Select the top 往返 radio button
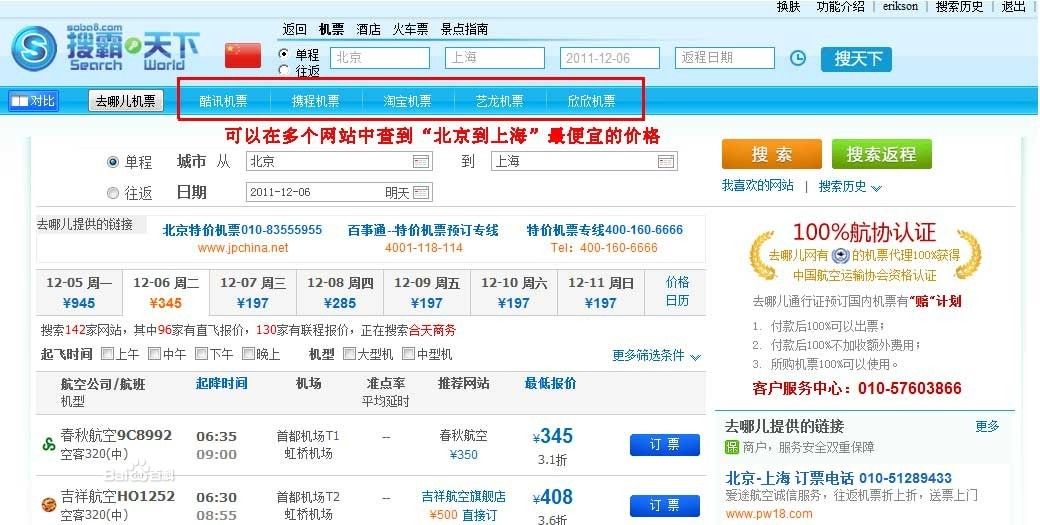 pos(284,70)
